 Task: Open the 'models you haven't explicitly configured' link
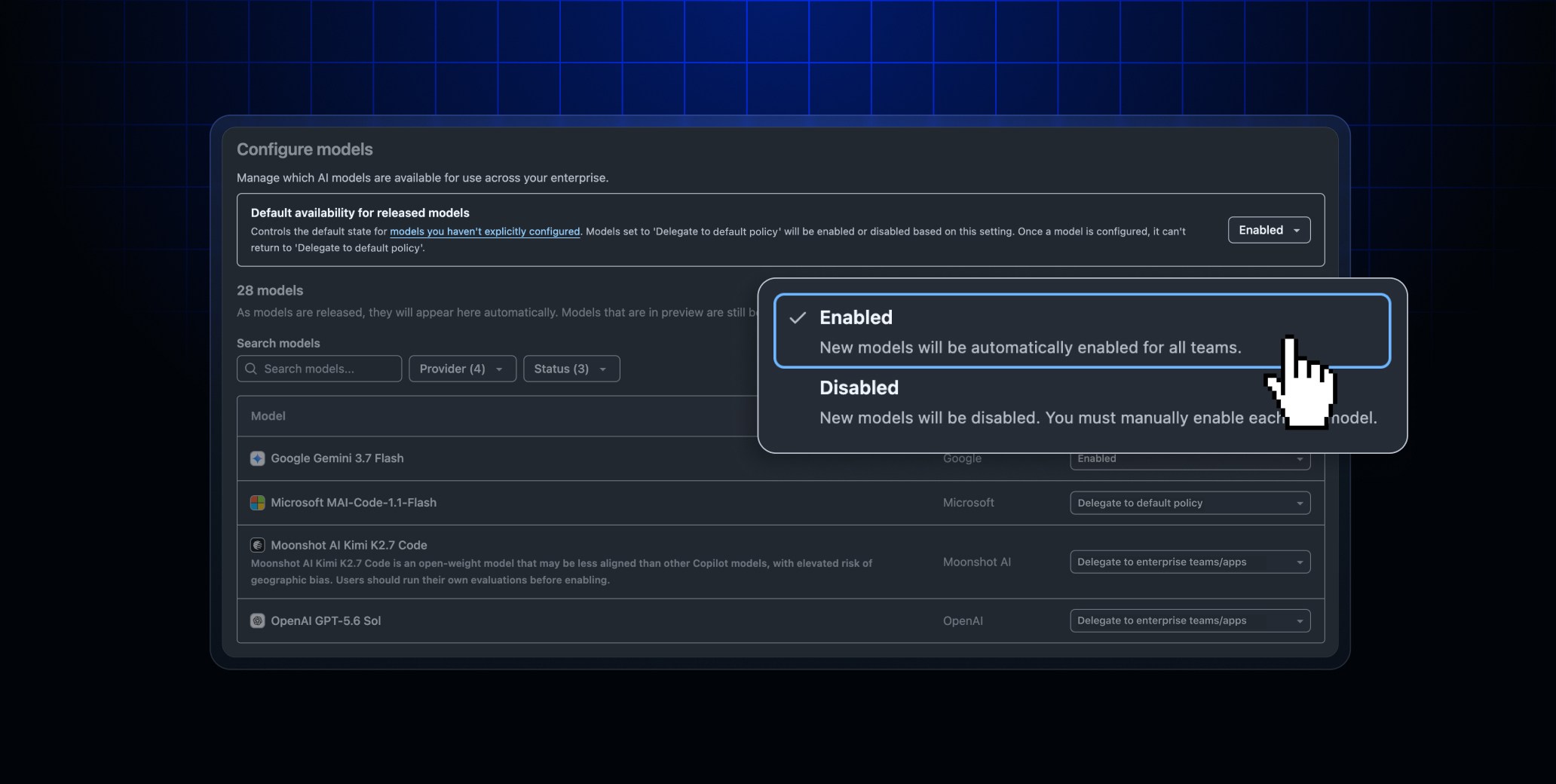pyautogui.click(x=485, y=231)
